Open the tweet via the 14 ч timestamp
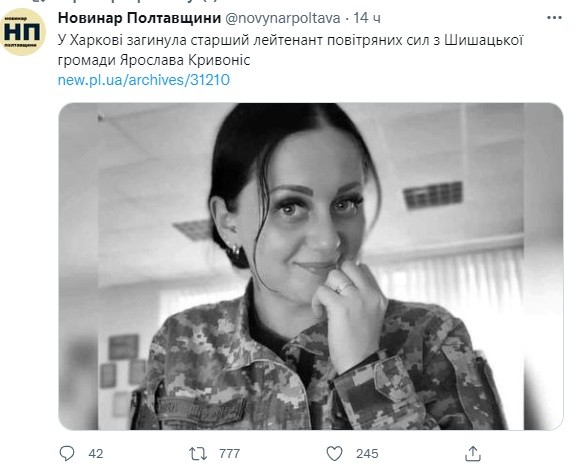The width and height of the screenshot is (577, 473). point(367,18)
